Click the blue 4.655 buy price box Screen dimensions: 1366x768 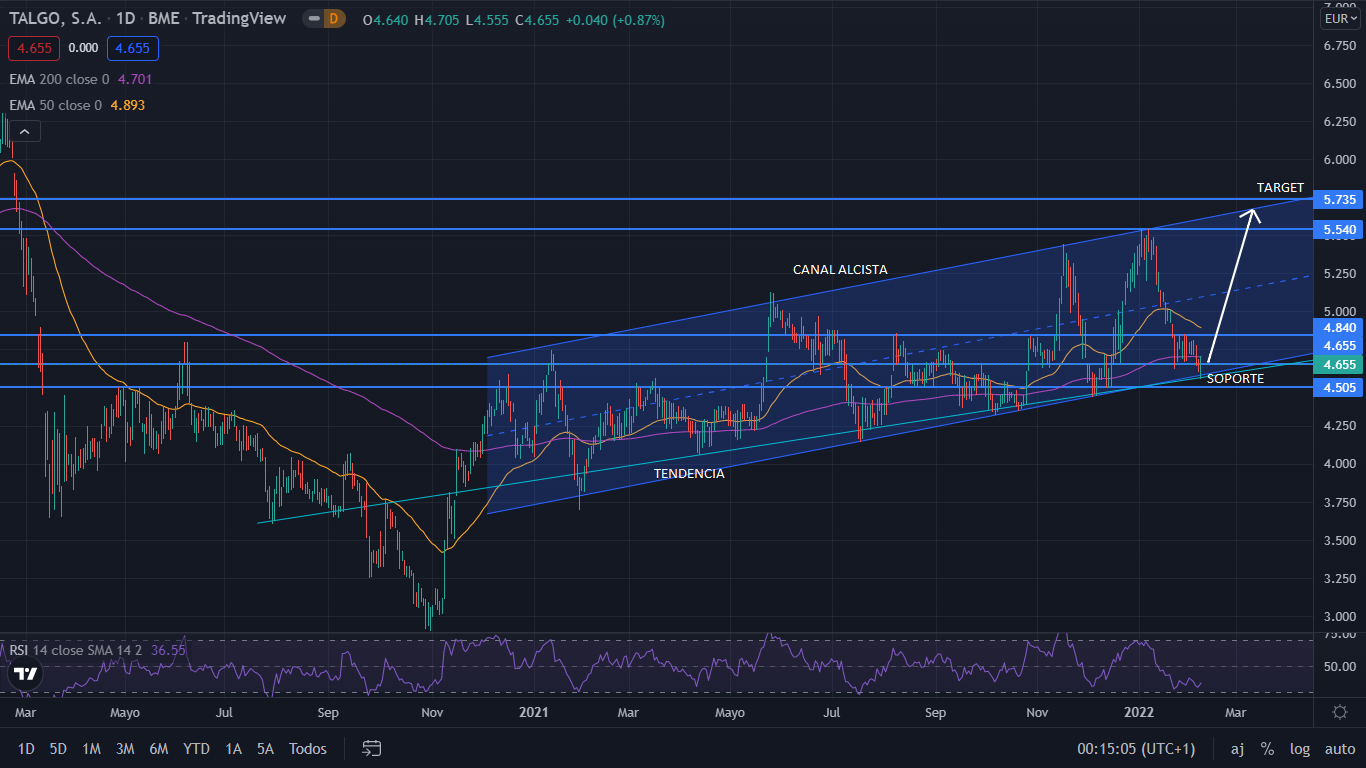coord(133,48)
